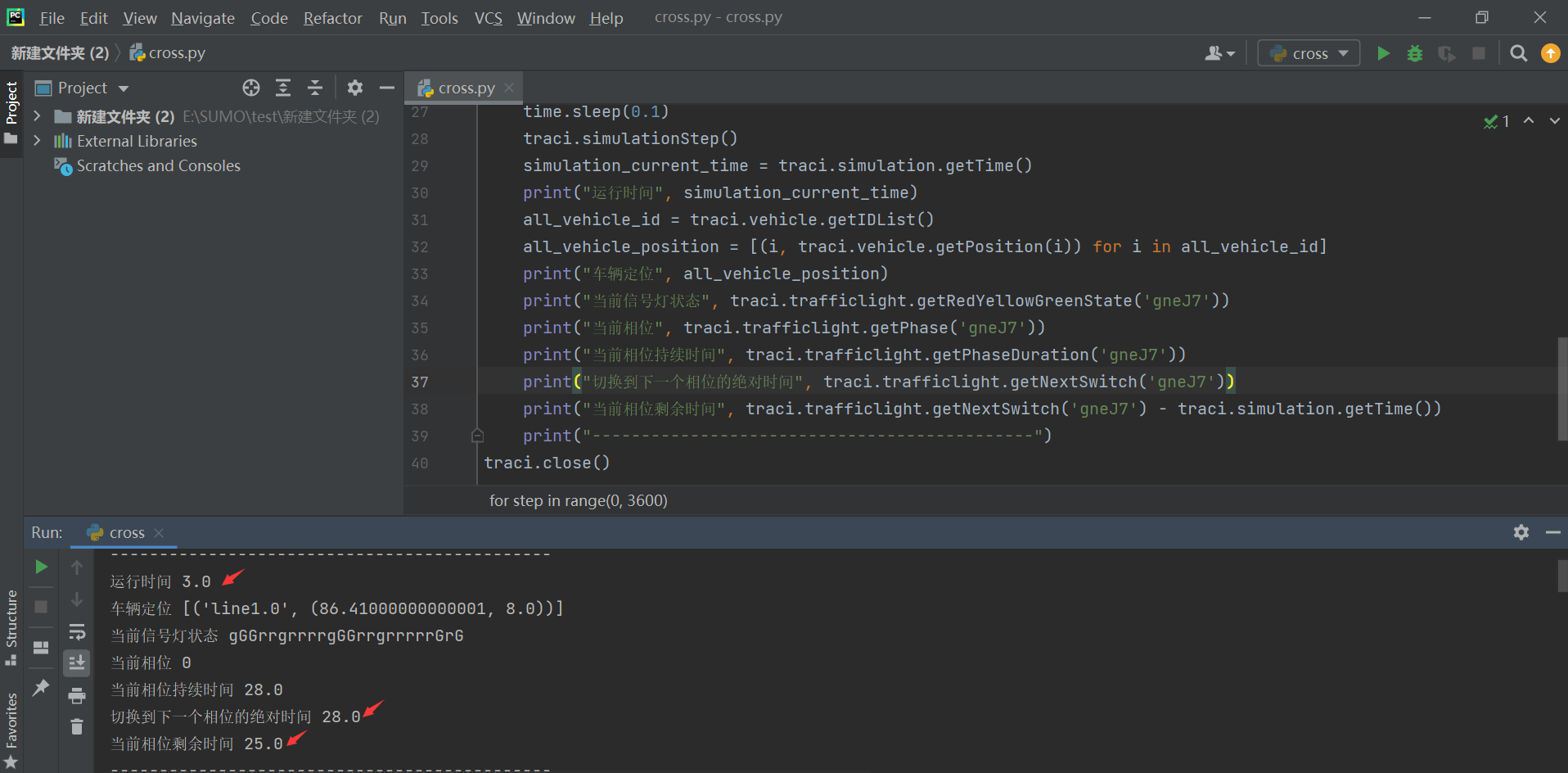Go to previous highlighted problem arrow
The image size is (1568, 773).
point(1529,120)
